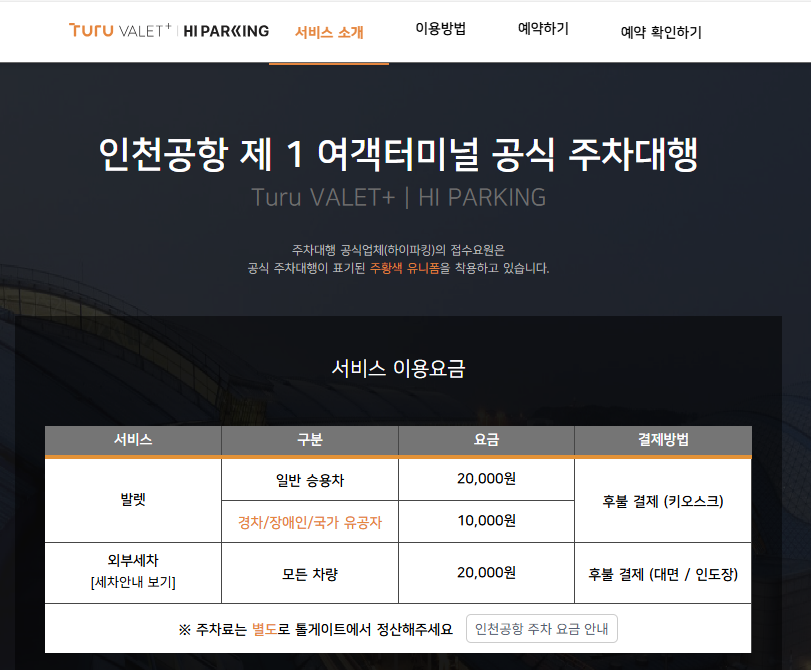
Task: Click the 경차/장애인/국가 유공자 orange cell
Action: [308, 521]
